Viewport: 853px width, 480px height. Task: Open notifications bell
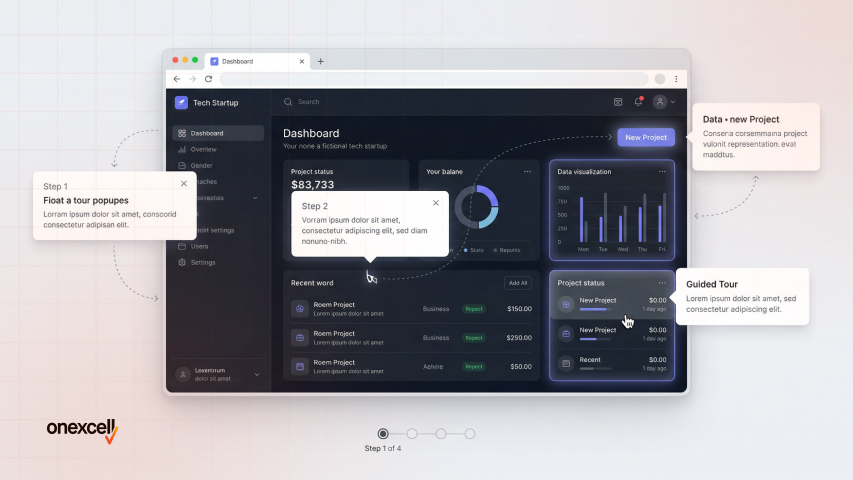[638, 102]
